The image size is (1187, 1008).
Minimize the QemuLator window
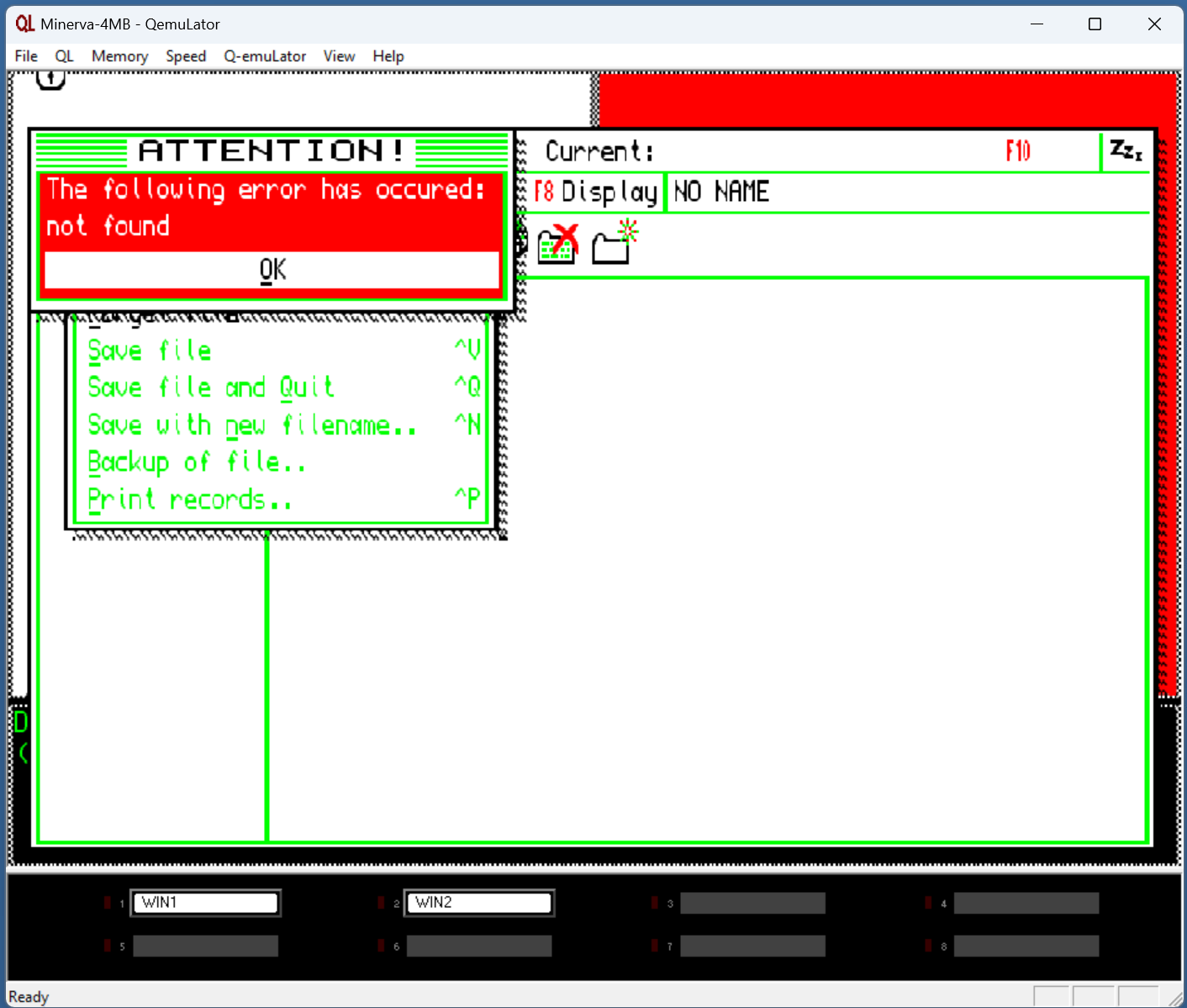tap(1037, 24)
